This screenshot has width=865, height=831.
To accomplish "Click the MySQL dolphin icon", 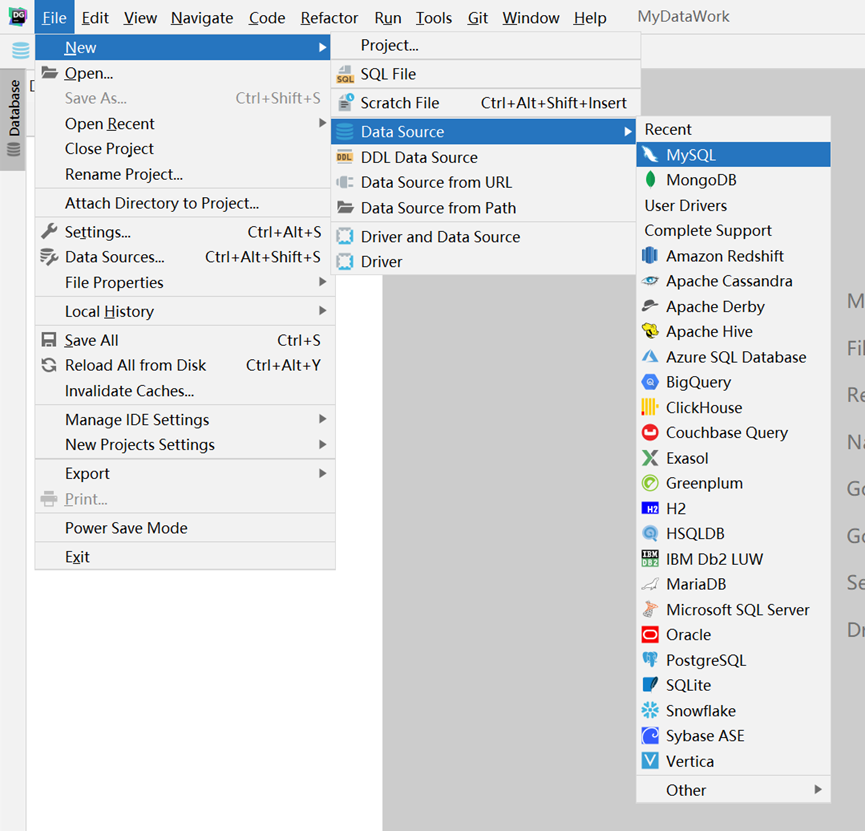I will coord(650,155).
